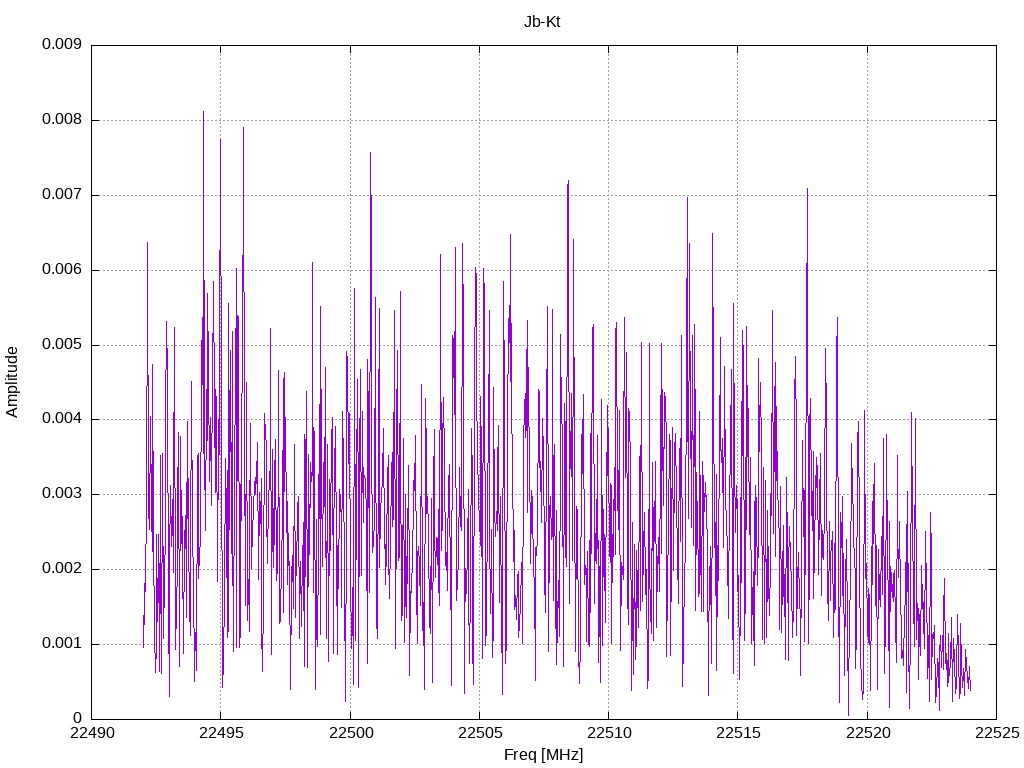Image resolution: width=1024 pixels, height=768 pixels.
Task: Click the x-axis tick label 22525
Action: tap(997, 733)
